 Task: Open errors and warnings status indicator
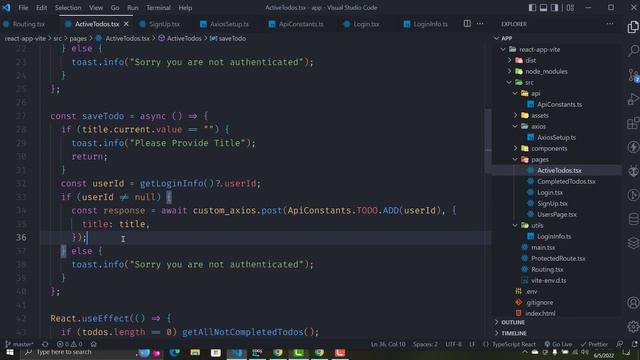[69, 344]
